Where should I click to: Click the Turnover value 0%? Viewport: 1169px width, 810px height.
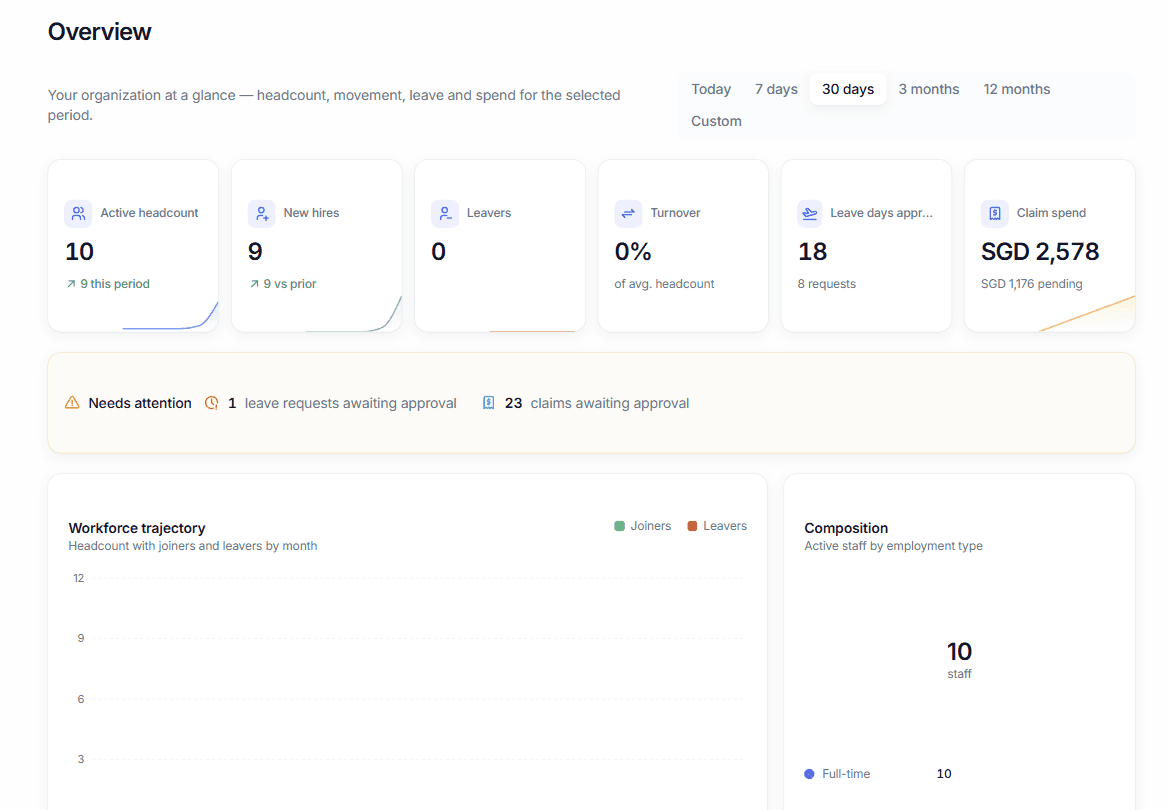[x=633, y=252]
